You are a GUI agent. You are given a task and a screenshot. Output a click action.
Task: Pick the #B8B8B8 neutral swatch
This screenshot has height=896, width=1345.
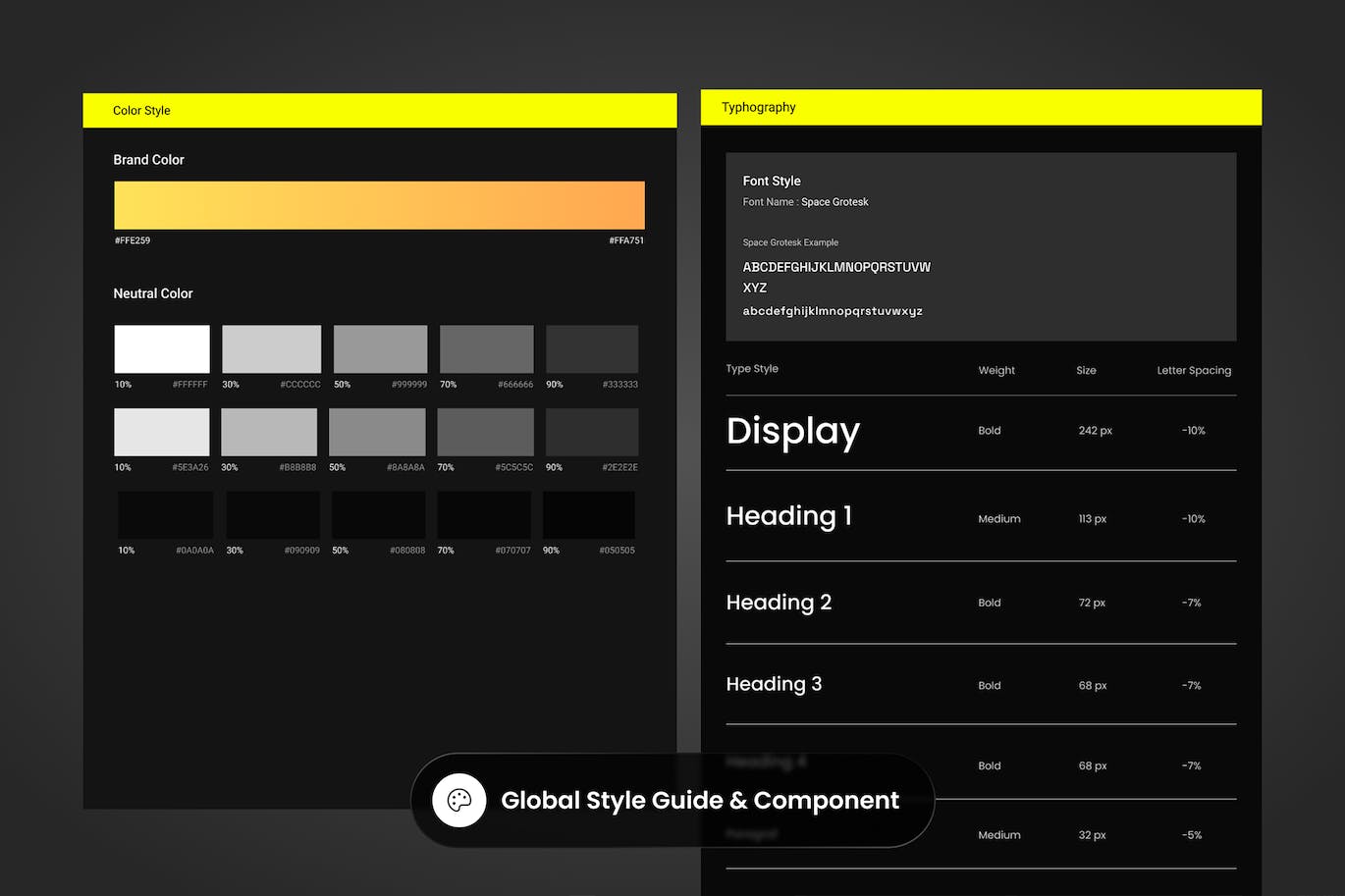269,433
